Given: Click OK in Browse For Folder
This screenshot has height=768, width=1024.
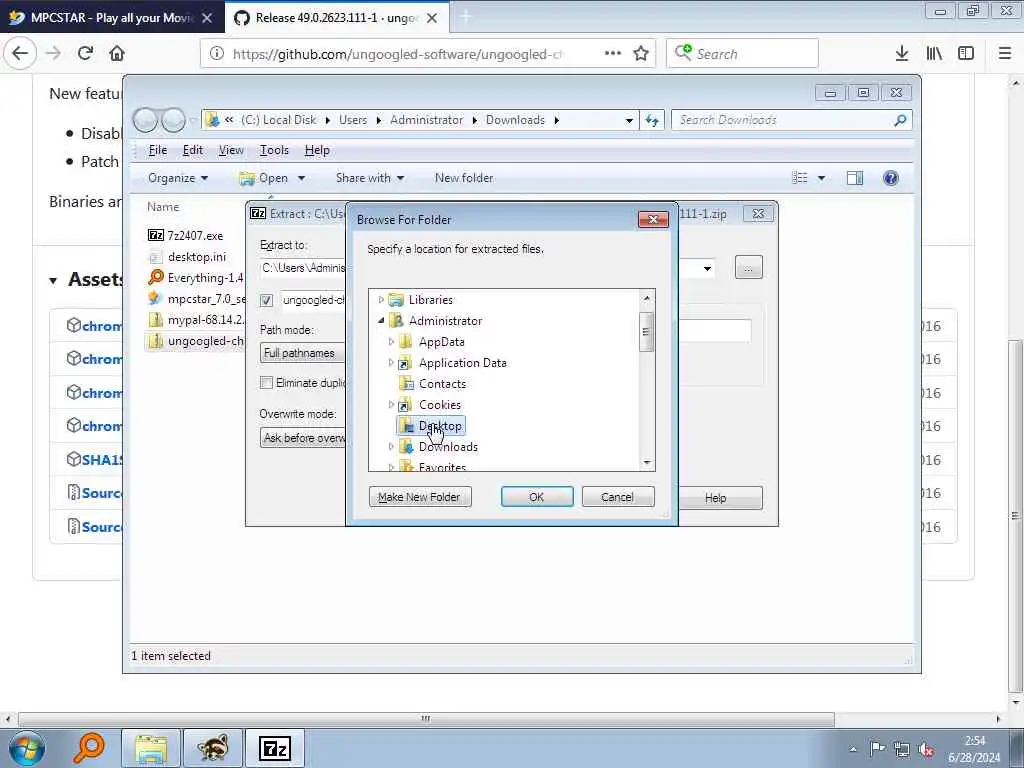Looking at the screenshot, I should click(537, 497).
